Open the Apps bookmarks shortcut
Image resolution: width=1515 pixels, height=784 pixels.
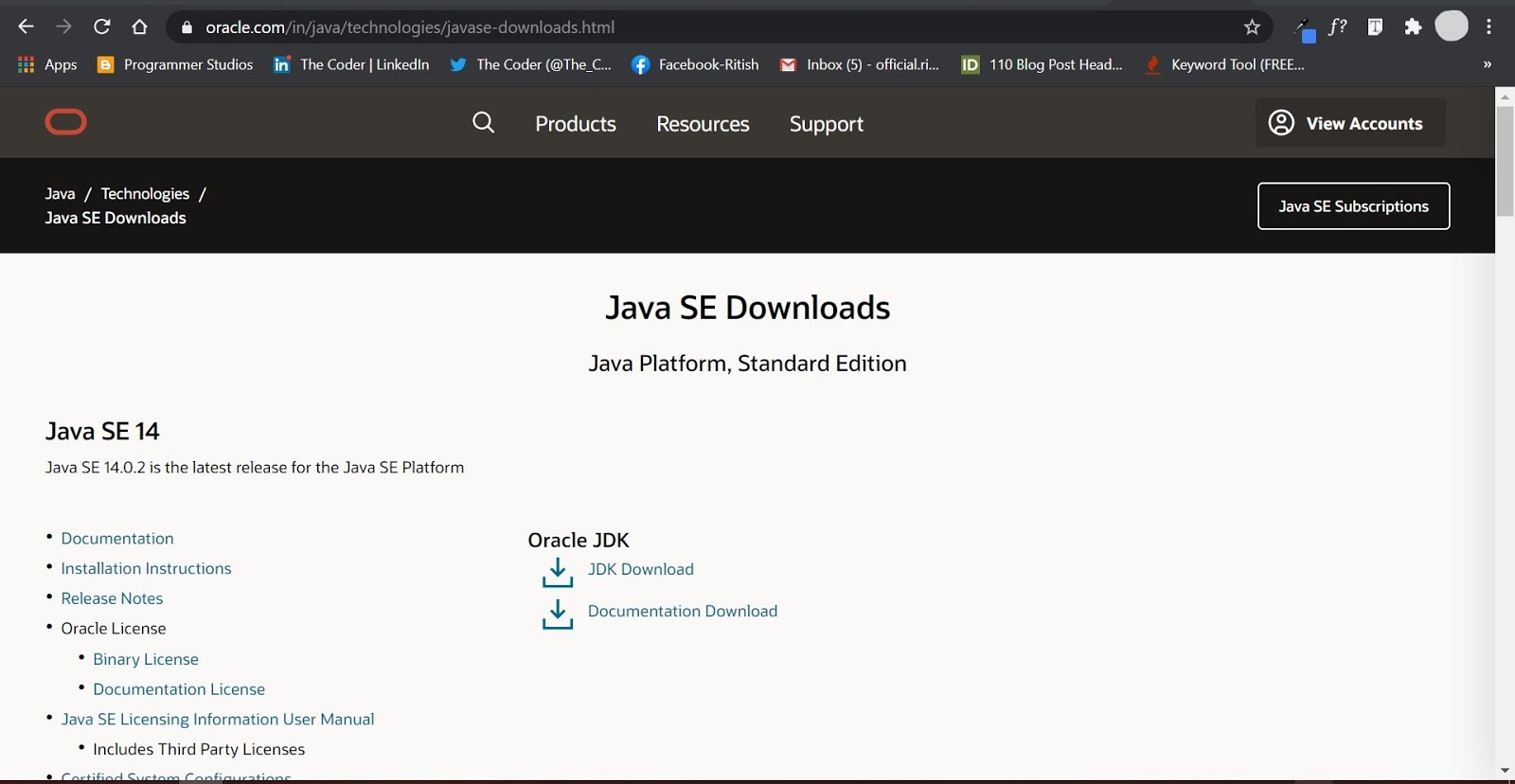point(47,64)
